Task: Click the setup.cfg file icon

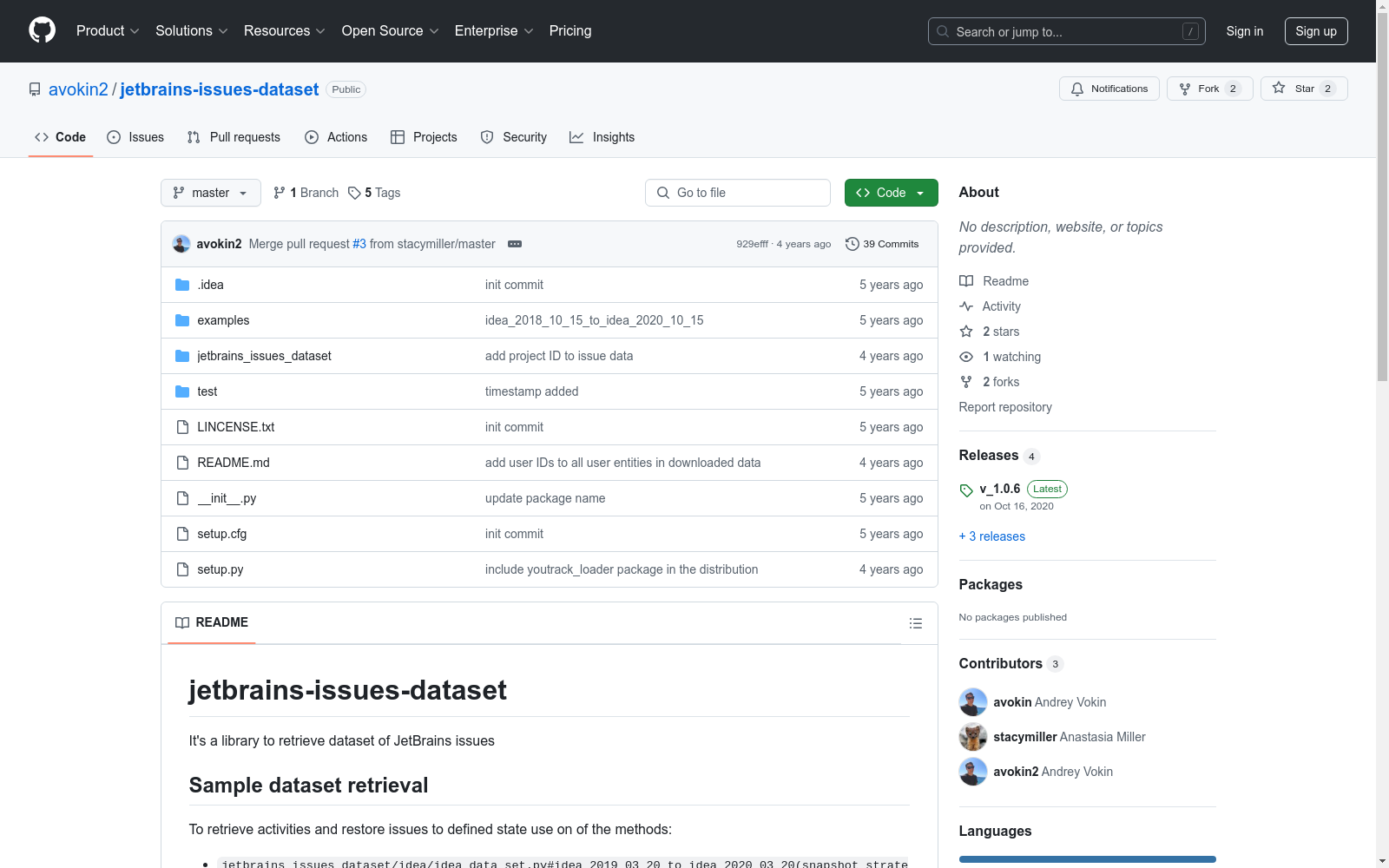Action: tap(182, 534)
